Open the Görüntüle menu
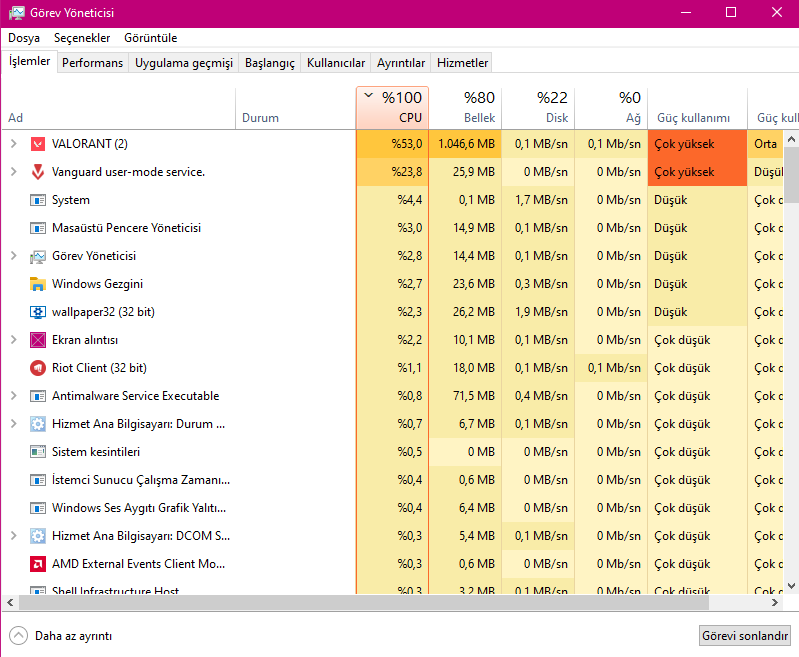 coord(151,38)
